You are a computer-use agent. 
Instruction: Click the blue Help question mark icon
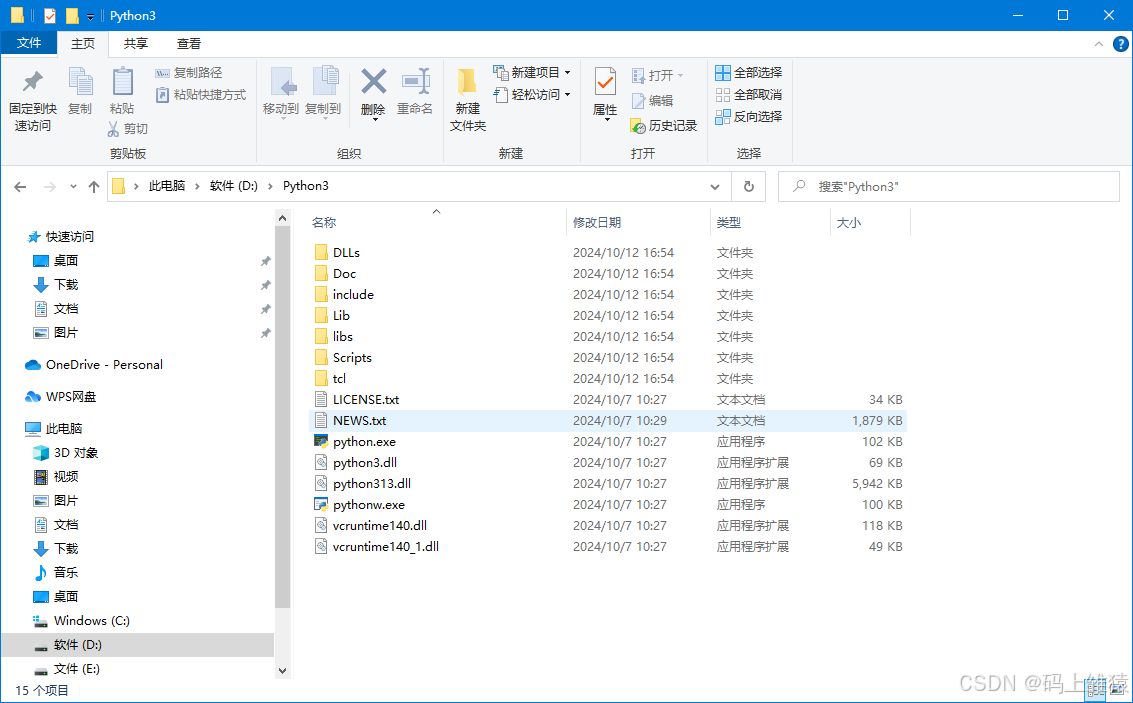tap(1121, 44)
